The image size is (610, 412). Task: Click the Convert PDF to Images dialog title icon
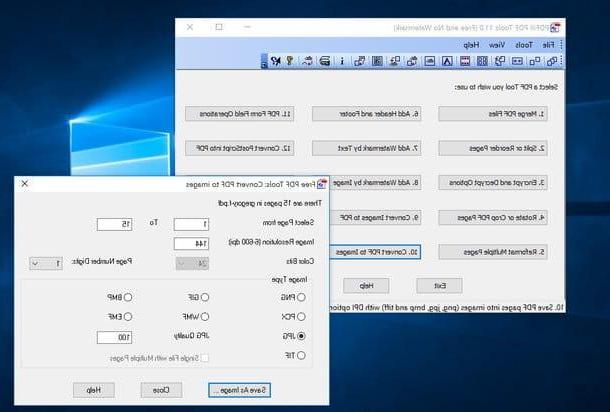coord(321,184)
